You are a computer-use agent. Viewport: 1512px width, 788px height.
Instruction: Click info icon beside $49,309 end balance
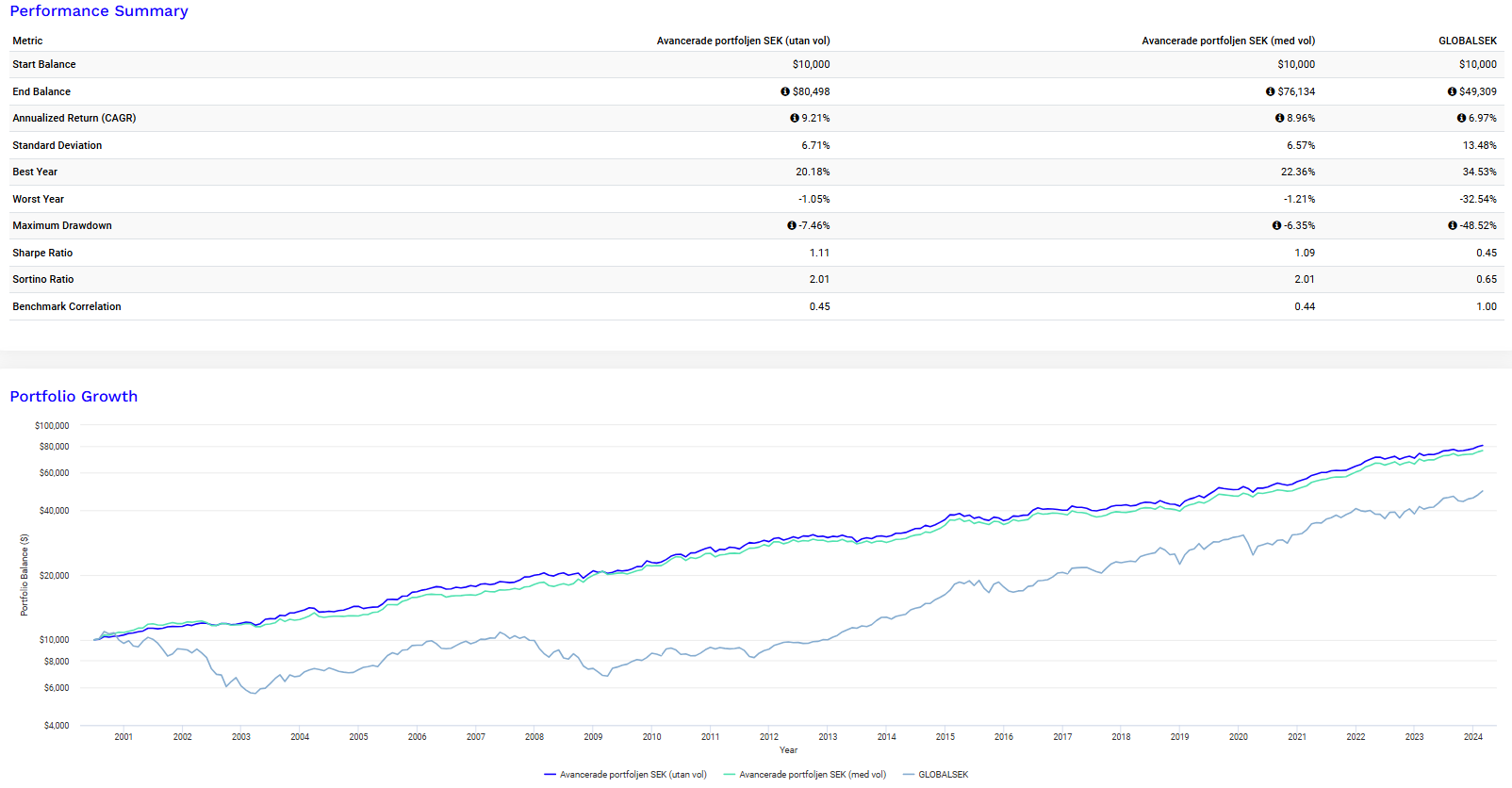(x=1452, y=91)
